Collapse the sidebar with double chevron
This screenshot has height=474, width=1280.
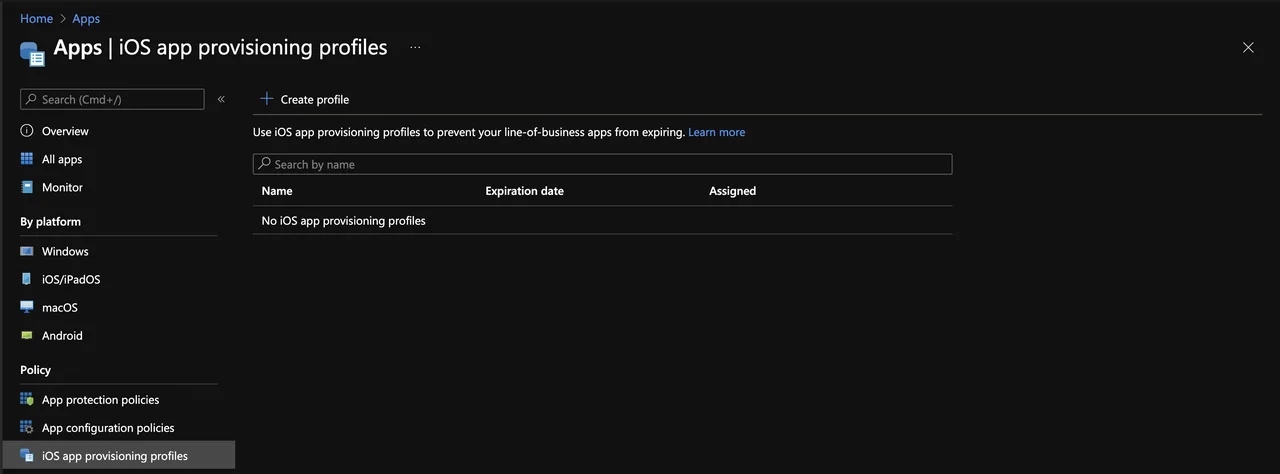click(x=221, y=99)
